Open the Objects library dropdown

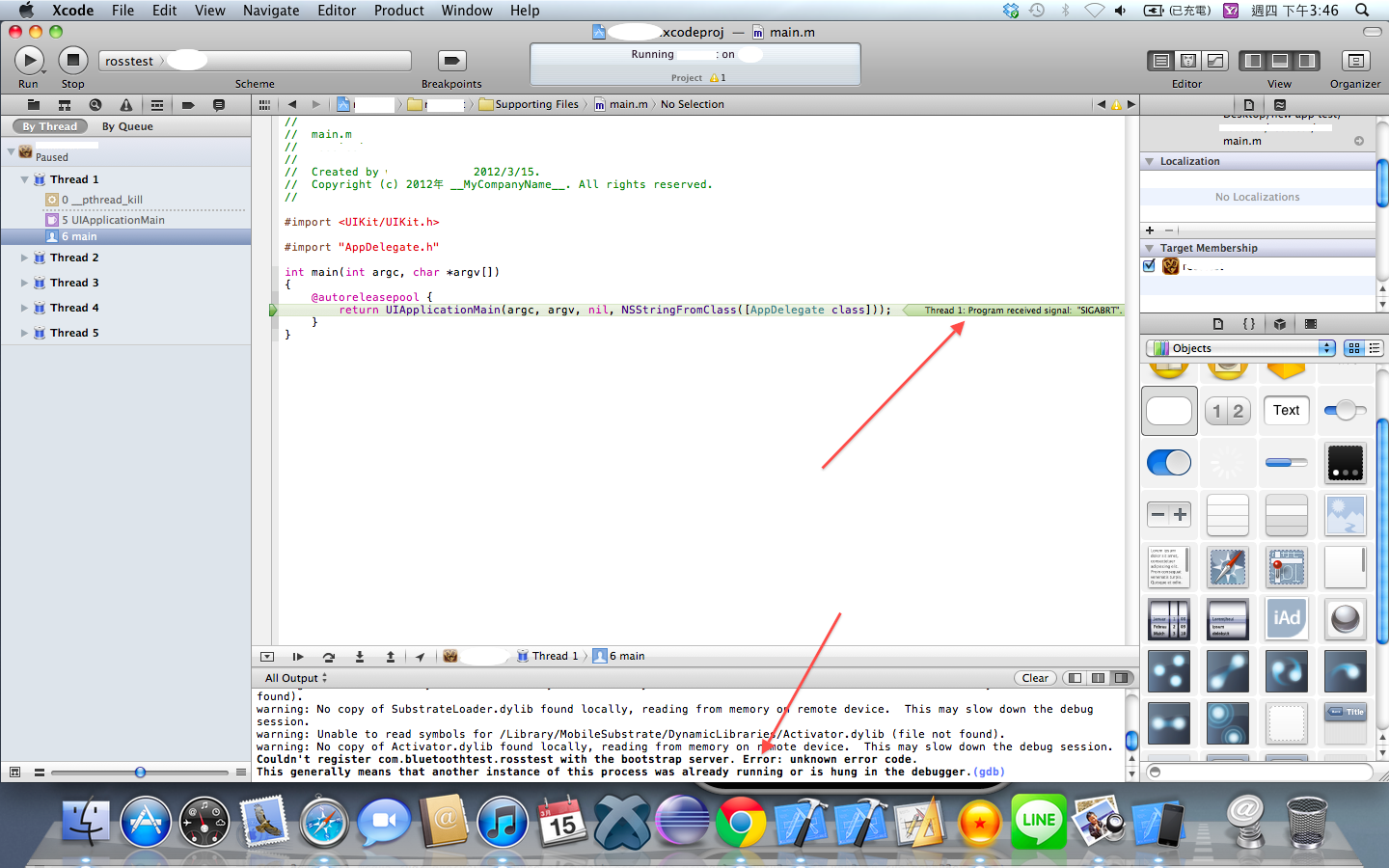[x=1240, y=348]
